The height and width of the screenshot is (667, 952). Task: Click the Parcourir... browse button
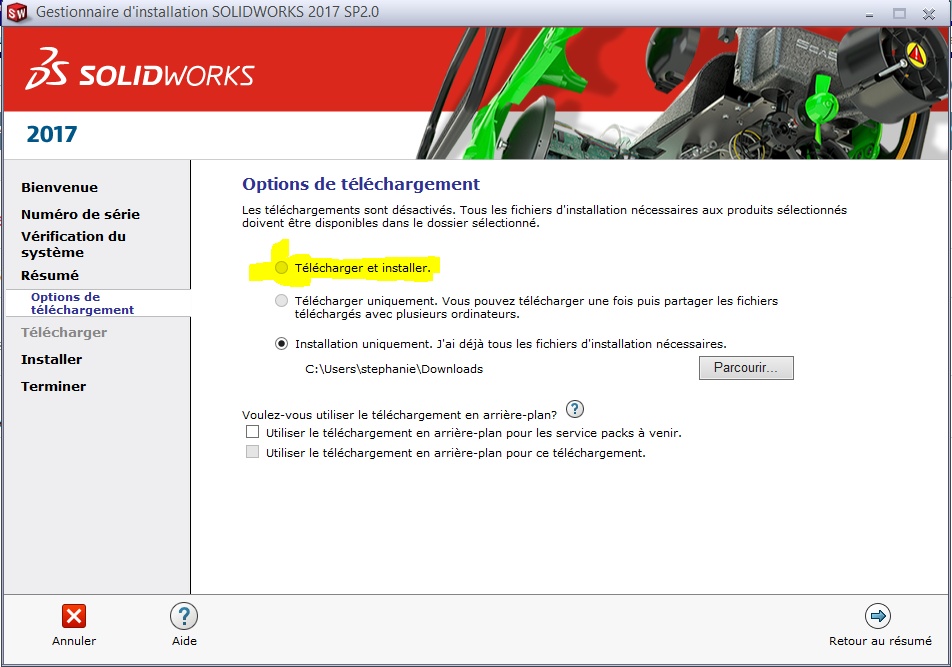pyautogui.click(x=746, y=368)
